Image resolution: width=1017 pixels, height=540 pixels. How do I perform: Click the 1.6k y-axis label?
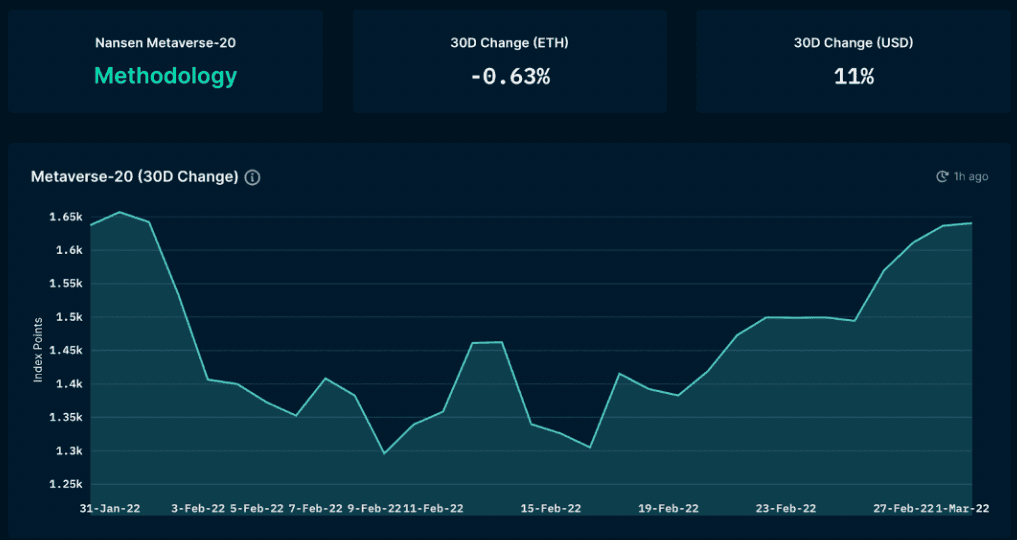[x=69, y=250]
